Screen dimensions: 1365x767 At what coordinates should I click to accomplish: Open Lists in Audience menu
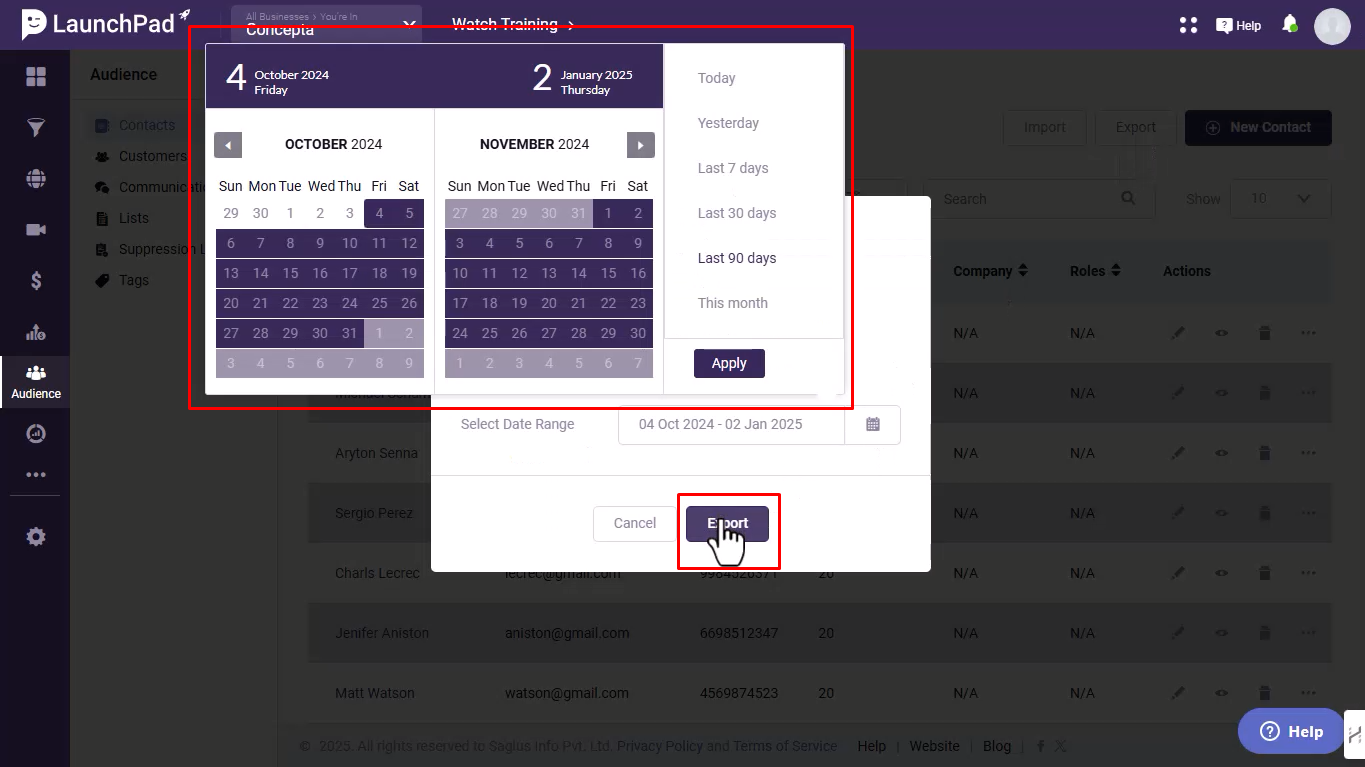(x=134, y=218)
